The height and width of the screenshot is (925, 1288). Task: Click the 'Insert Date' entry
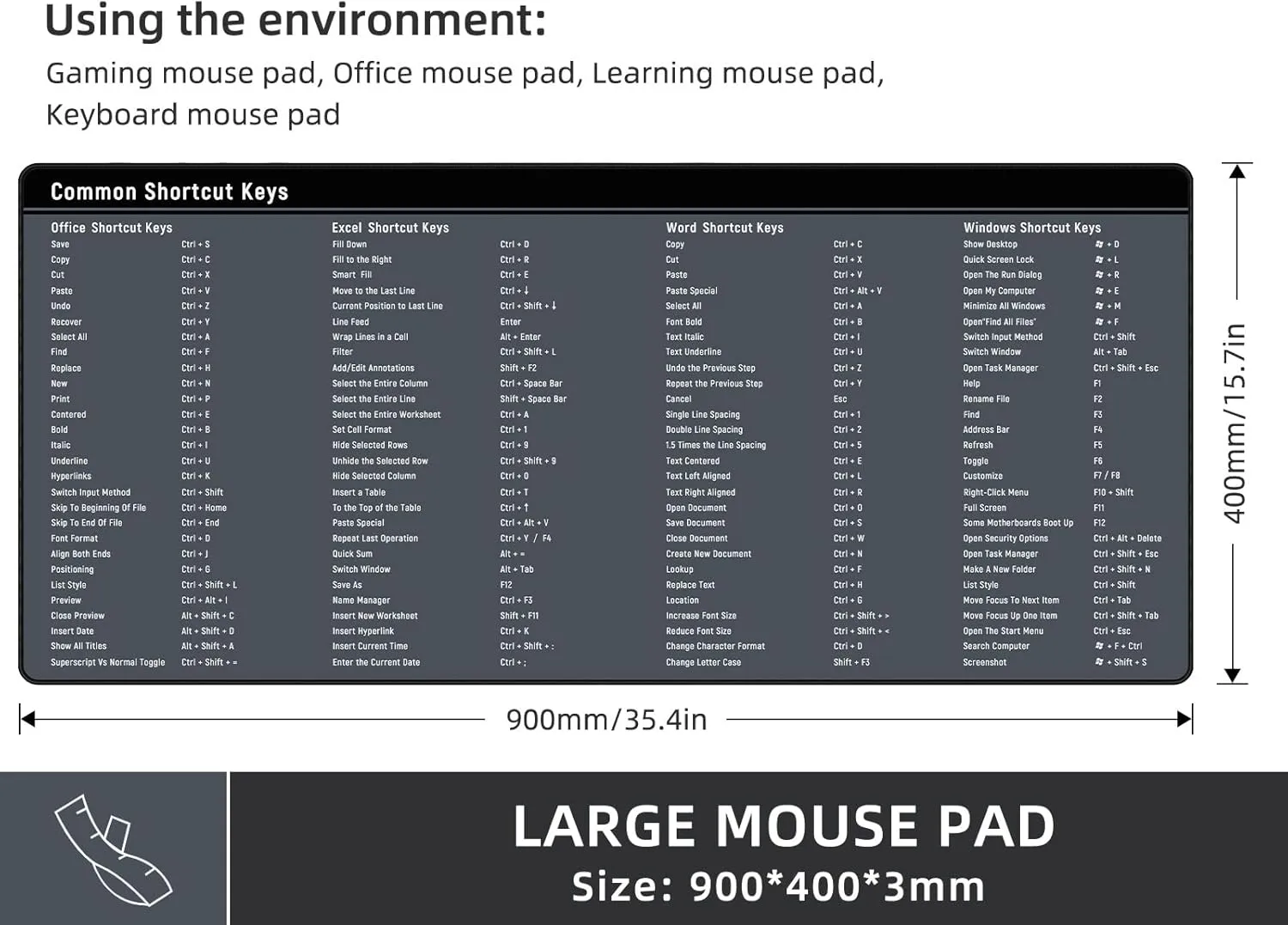point(72,631)
